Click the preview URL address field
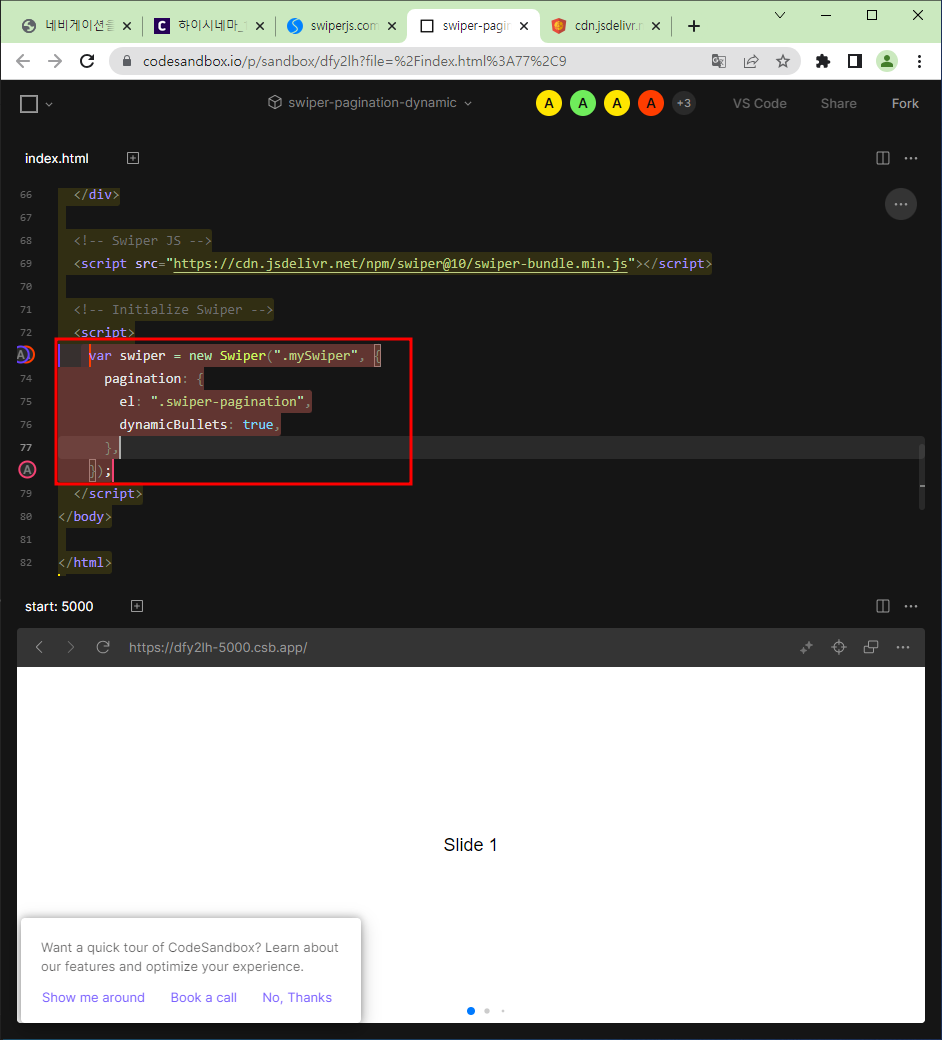Viewport: 942px width, 1040px height. [218, 647]
